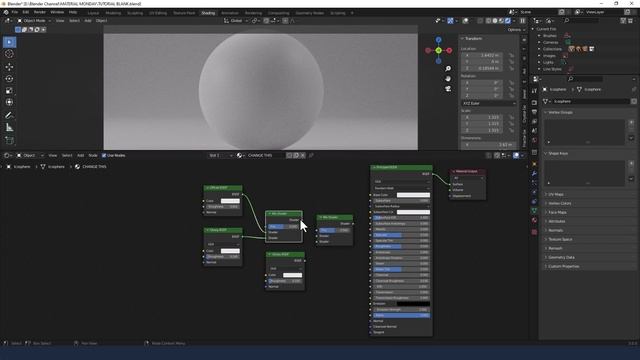Click the add shape key plus button

[631, 164]
